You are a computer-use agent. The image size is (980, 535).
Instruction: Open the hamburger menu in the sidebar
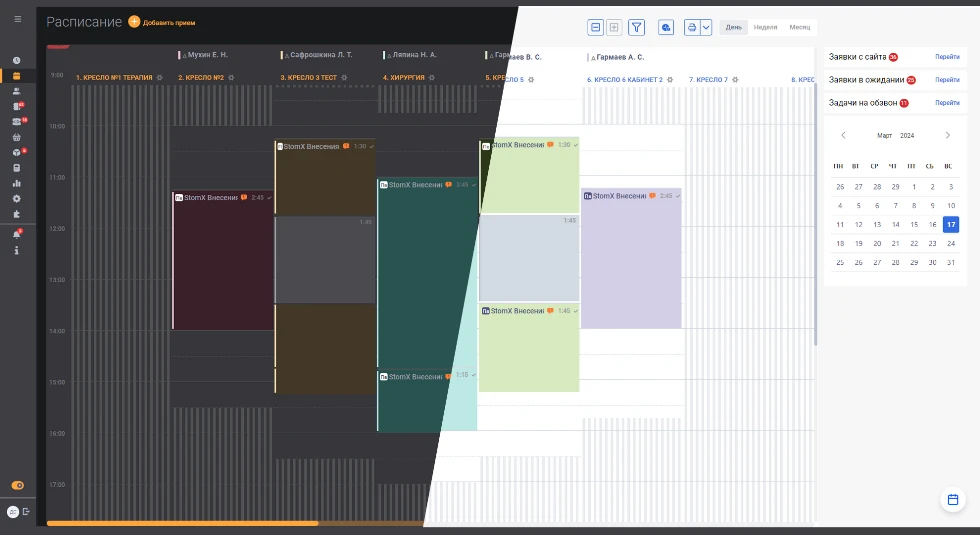click(17, 19)
